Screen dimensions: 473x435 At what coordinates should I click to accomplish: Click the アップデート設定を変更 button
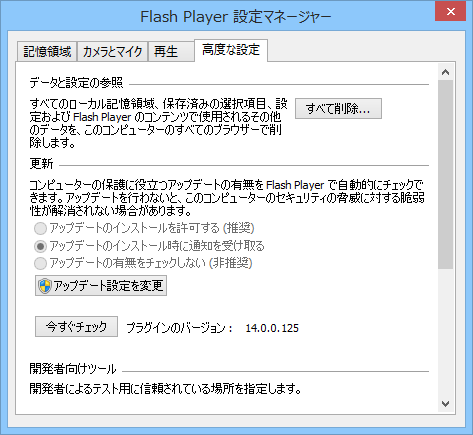click(101, 286)
